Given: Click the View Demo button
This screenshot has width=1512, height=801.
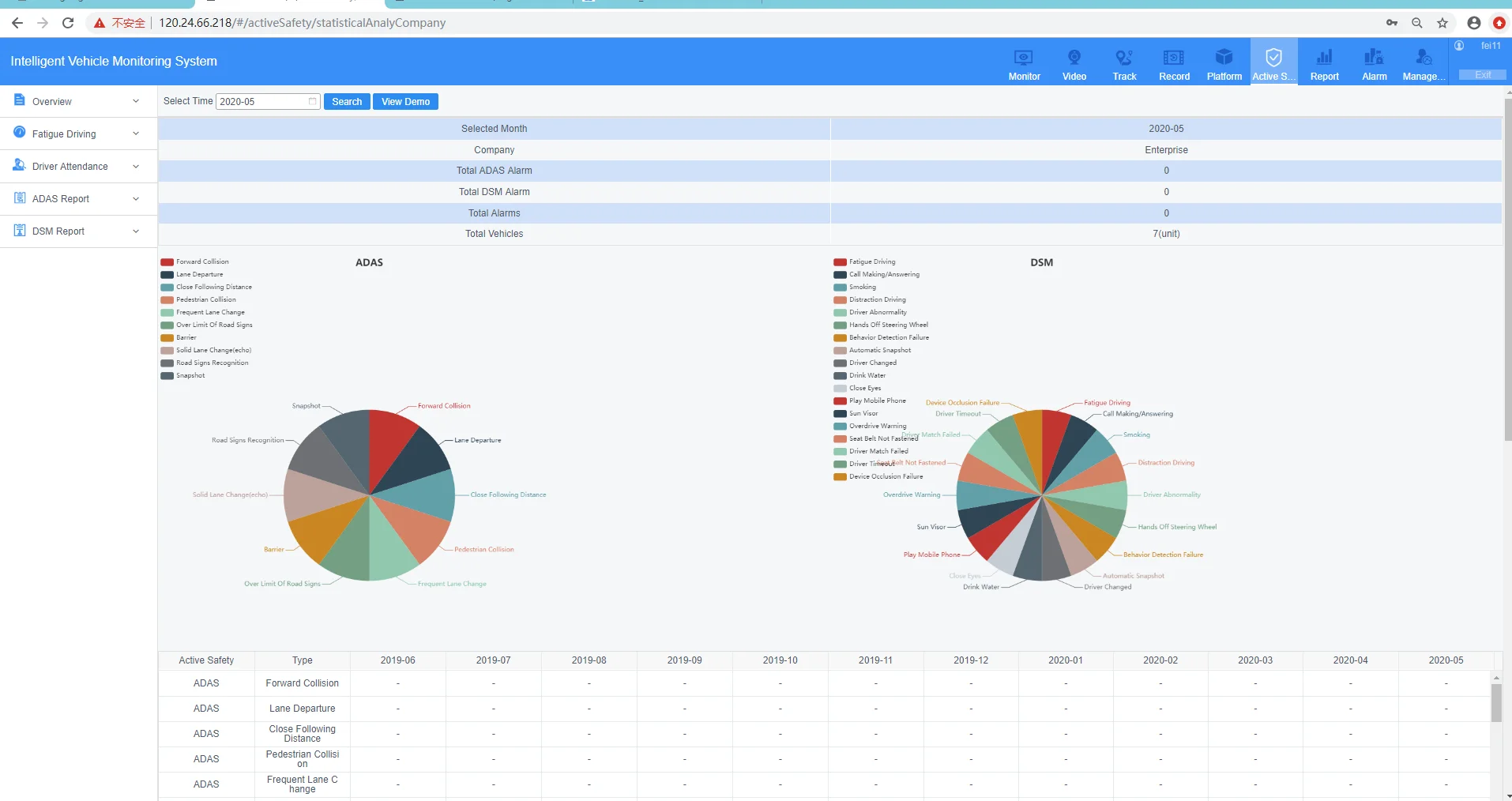Looking at the screenshot, I should [x=404, y=101].
